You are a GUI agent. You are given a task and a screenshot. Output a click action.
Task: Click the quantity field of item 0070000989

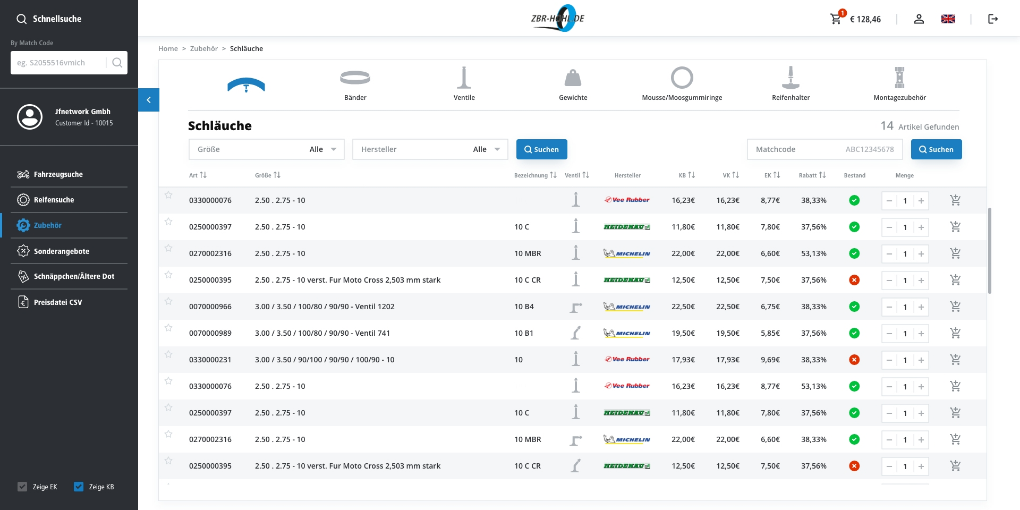point(905,333)
